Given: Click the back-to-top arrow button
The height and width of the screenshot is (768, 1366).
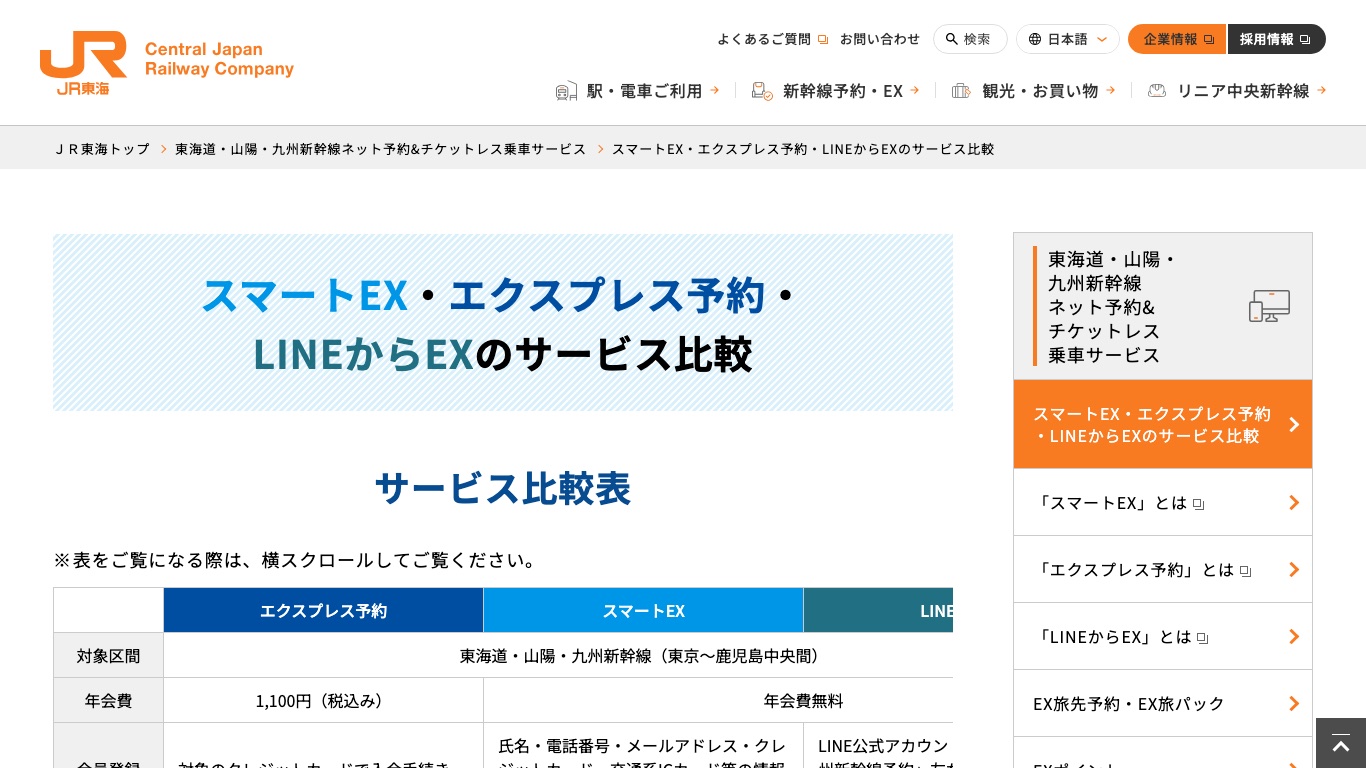Looking at the screenshot, I should pyautogui.click(x=1341, y=743).
